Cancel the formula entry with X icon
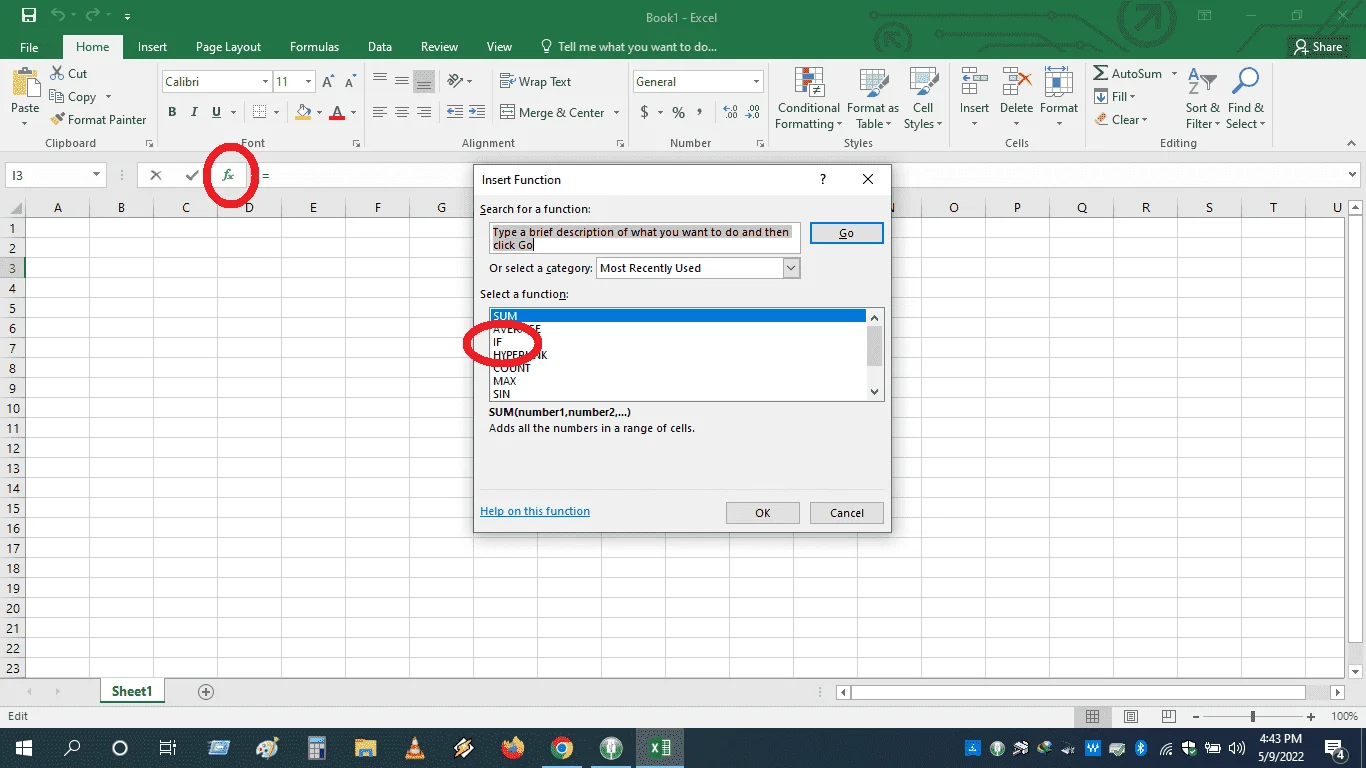The height and width of the screenshot is (768, 1366). [155, 175]
